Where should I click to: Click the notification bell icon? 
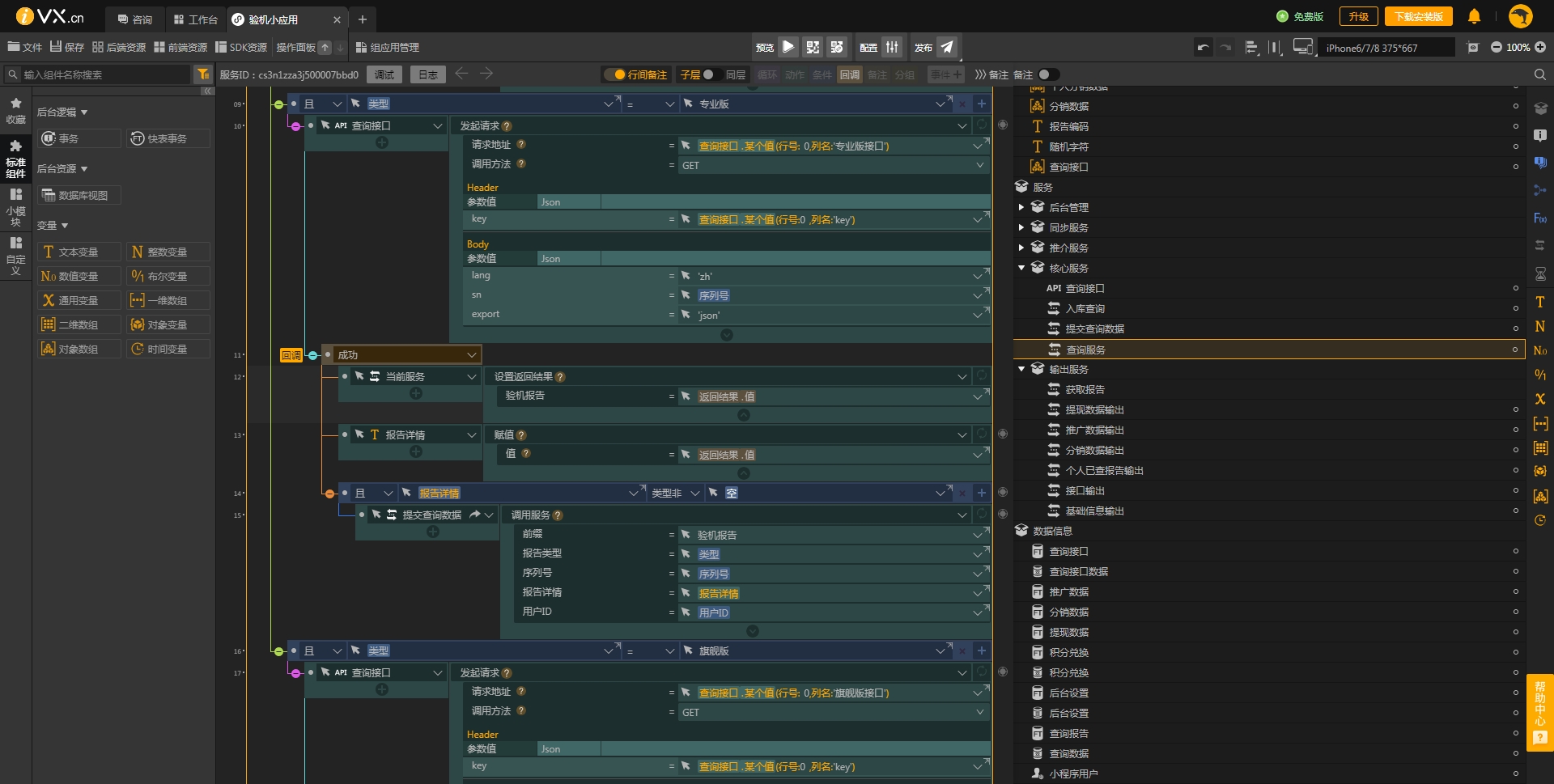coord(1474,16)
